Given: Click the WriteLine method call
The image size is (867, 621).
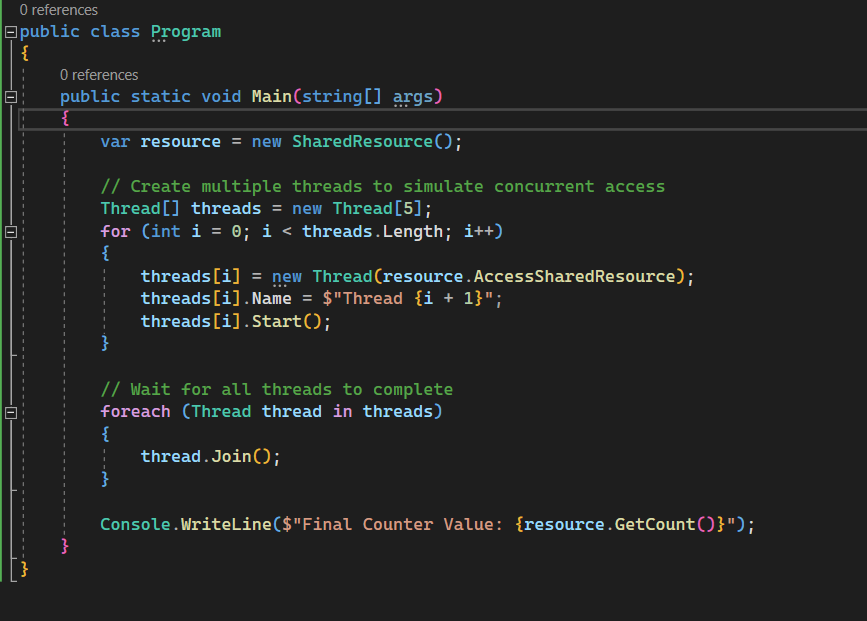Looking at the screenshot, I should (226, 525).
